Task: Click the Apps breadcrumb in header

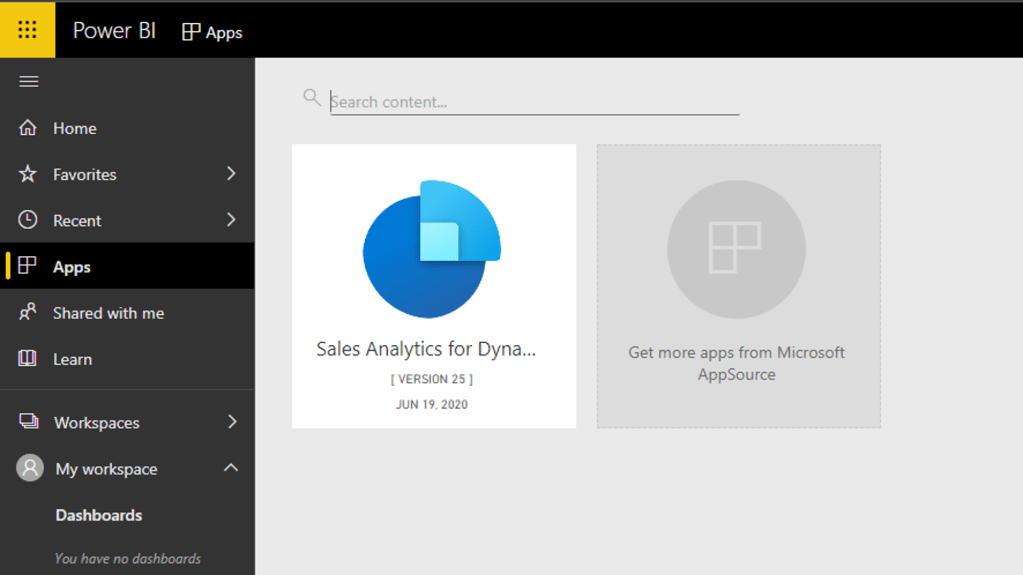Action: pos(212,32)
